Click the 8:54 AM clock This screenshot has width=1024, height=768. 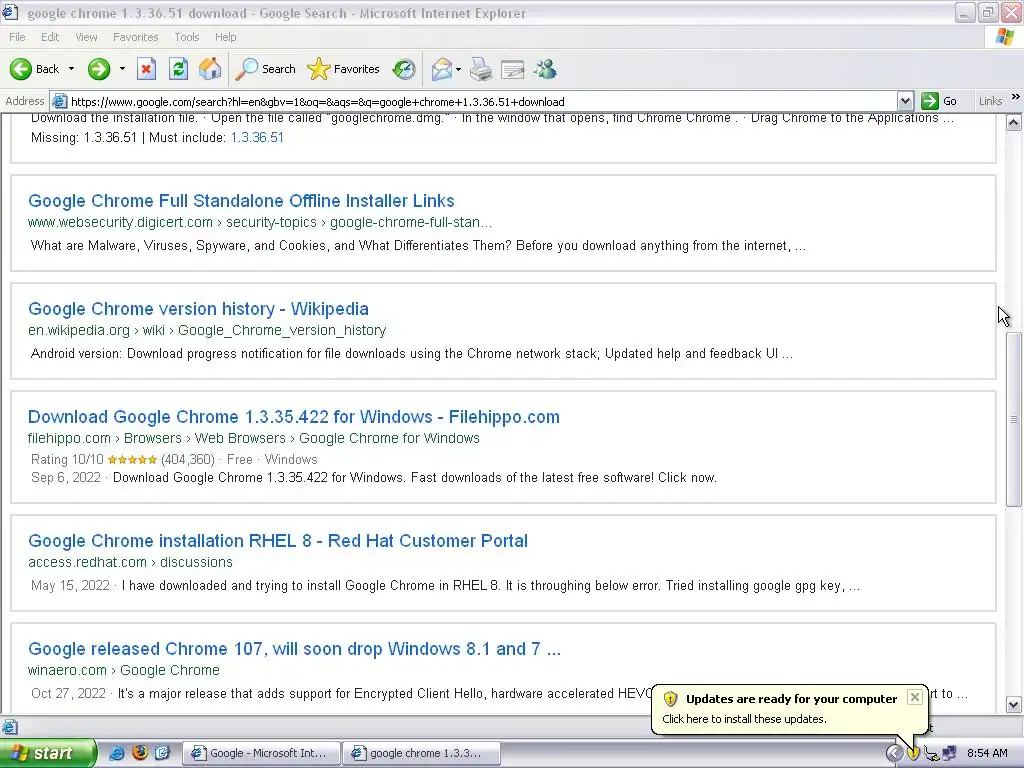987,753
